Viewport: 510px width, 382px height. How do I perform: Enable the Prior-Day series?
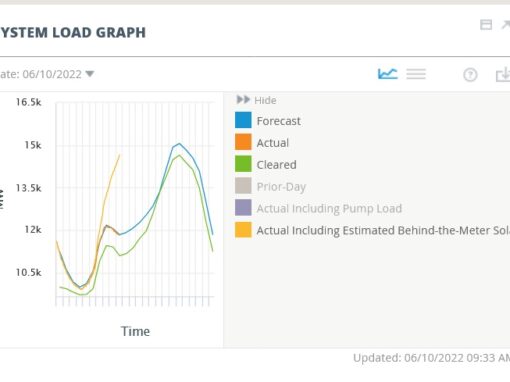281,187
